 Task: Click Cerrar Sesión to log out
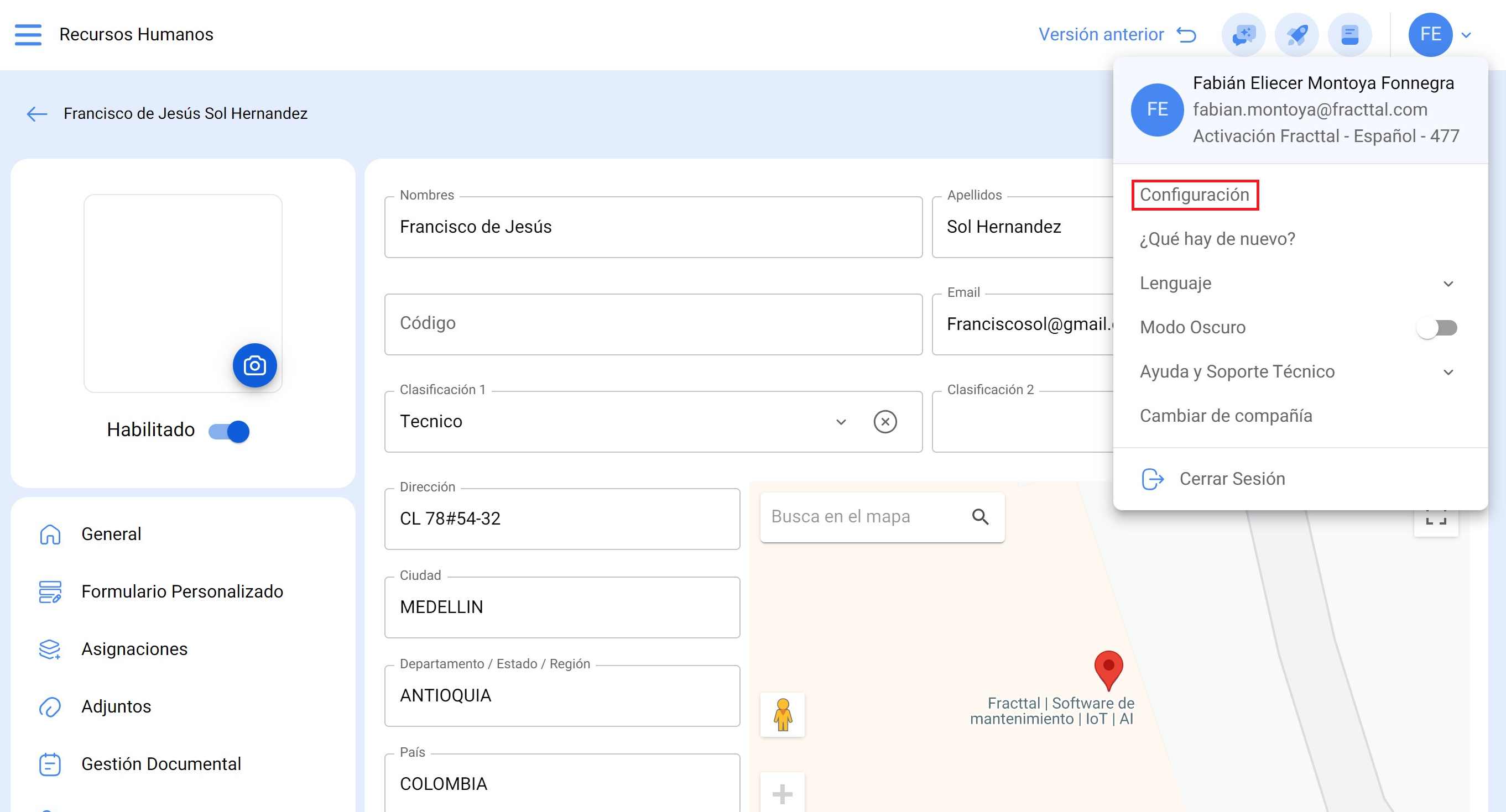[1231, 479]
